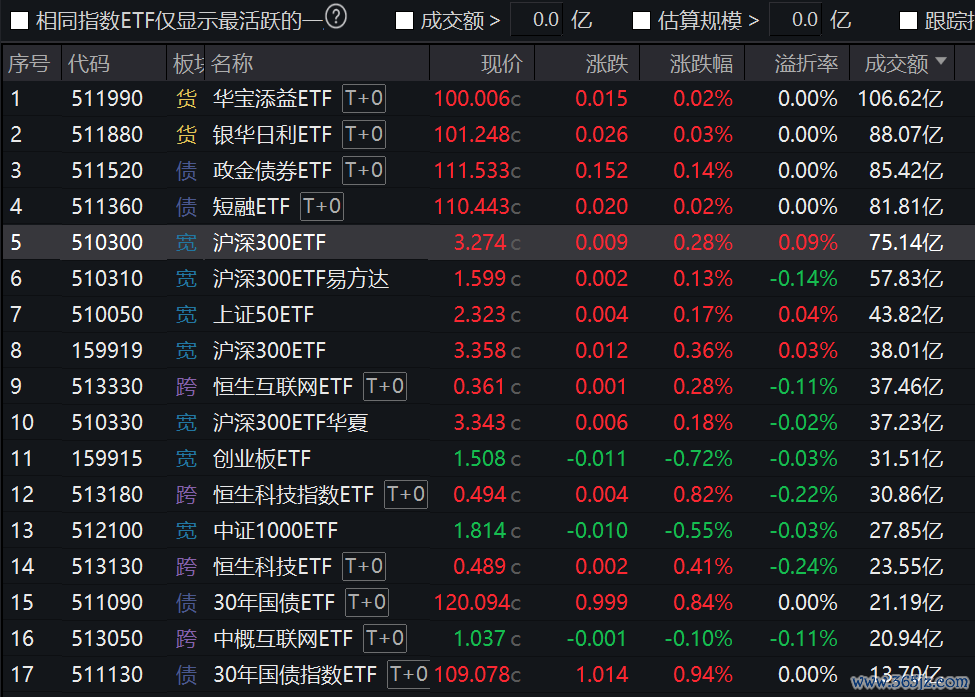Image resolution: width=975 pixels, height=697 pixels.
Task: Open the help question-mark icon near ETF filter
Action: pyautogui.click(x=336, y=17)
